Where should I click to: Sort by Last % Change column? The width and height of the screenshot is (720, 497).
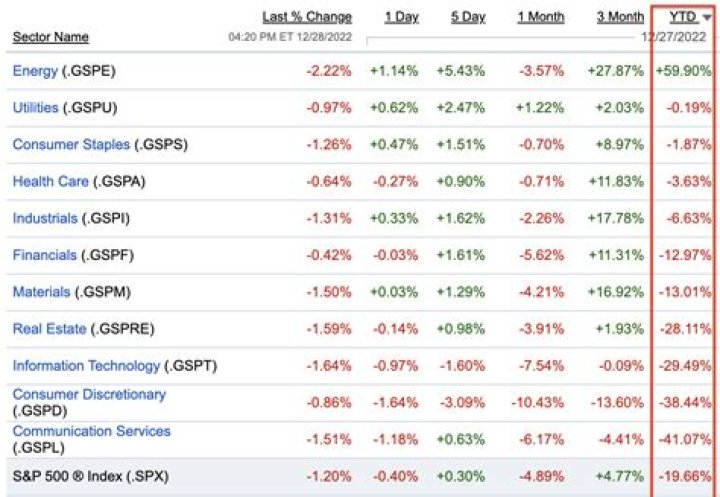coord(307,17)
